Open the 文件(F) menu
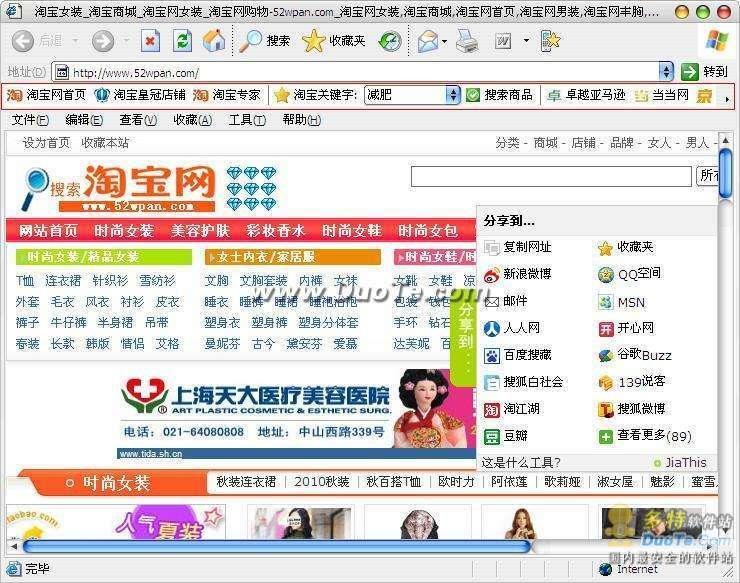Viewport: 740px width, 583px height. pyautogui.click(x=30, y=120)
